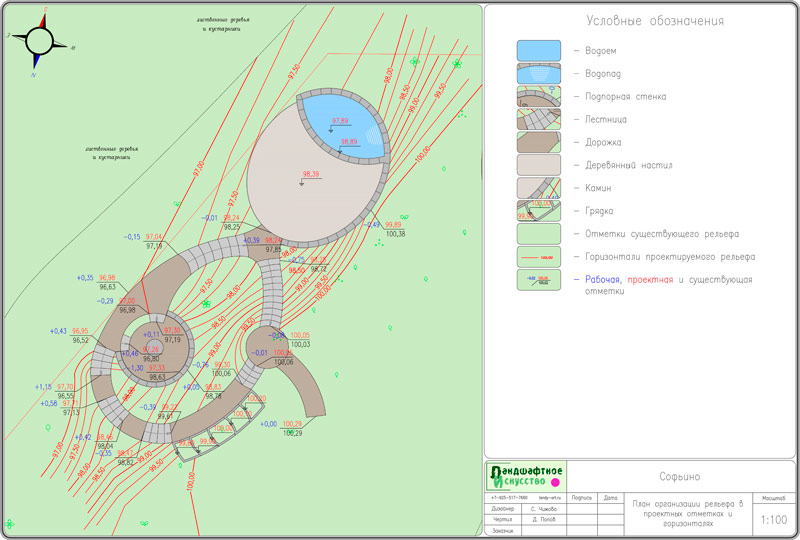
Task: Select the Деревянный настил legend swatch
Action: (539, 165)
